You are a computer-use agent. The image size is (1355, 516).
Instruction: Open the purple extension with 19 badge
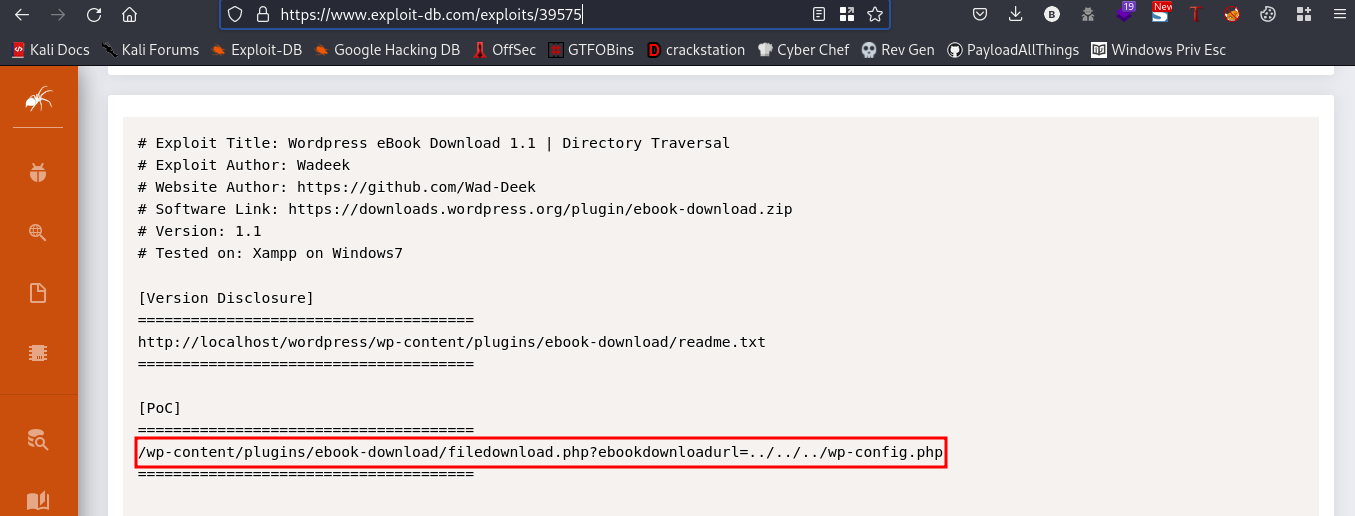tap(1124, 13)
